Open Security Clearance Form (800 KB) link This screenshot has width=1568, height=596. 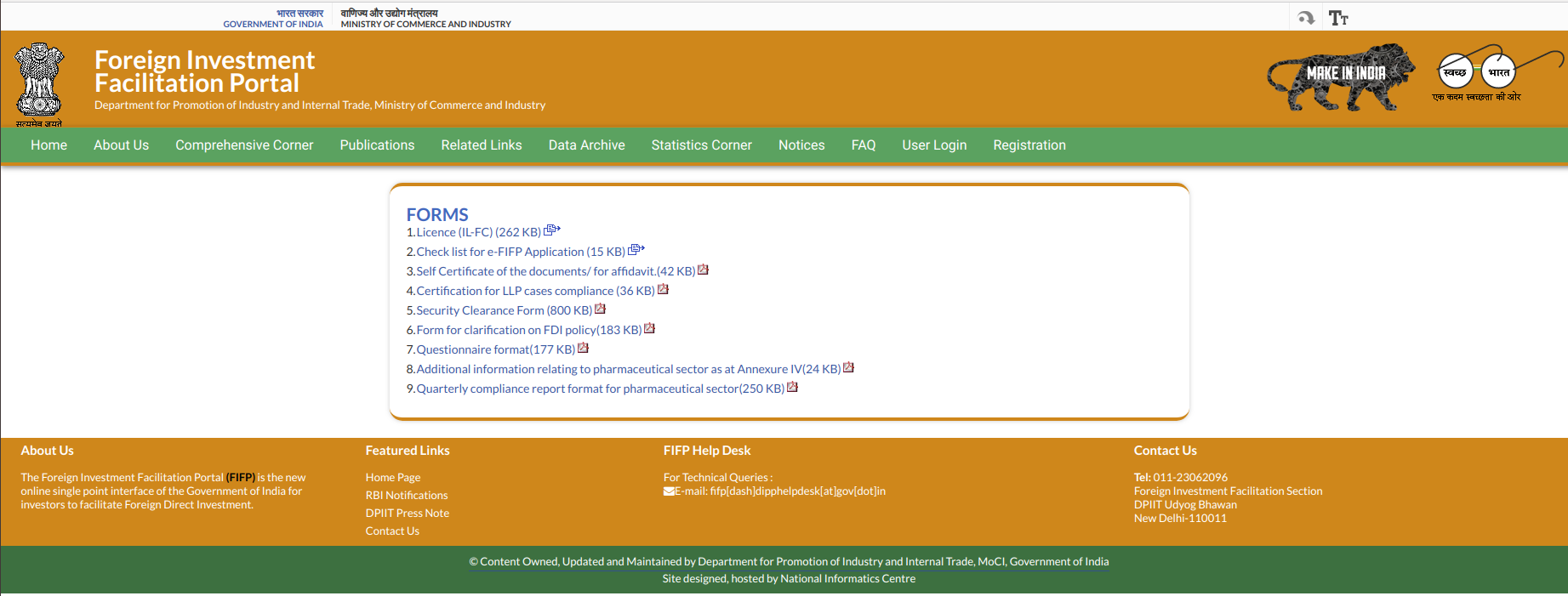click(x=504, y=310)
